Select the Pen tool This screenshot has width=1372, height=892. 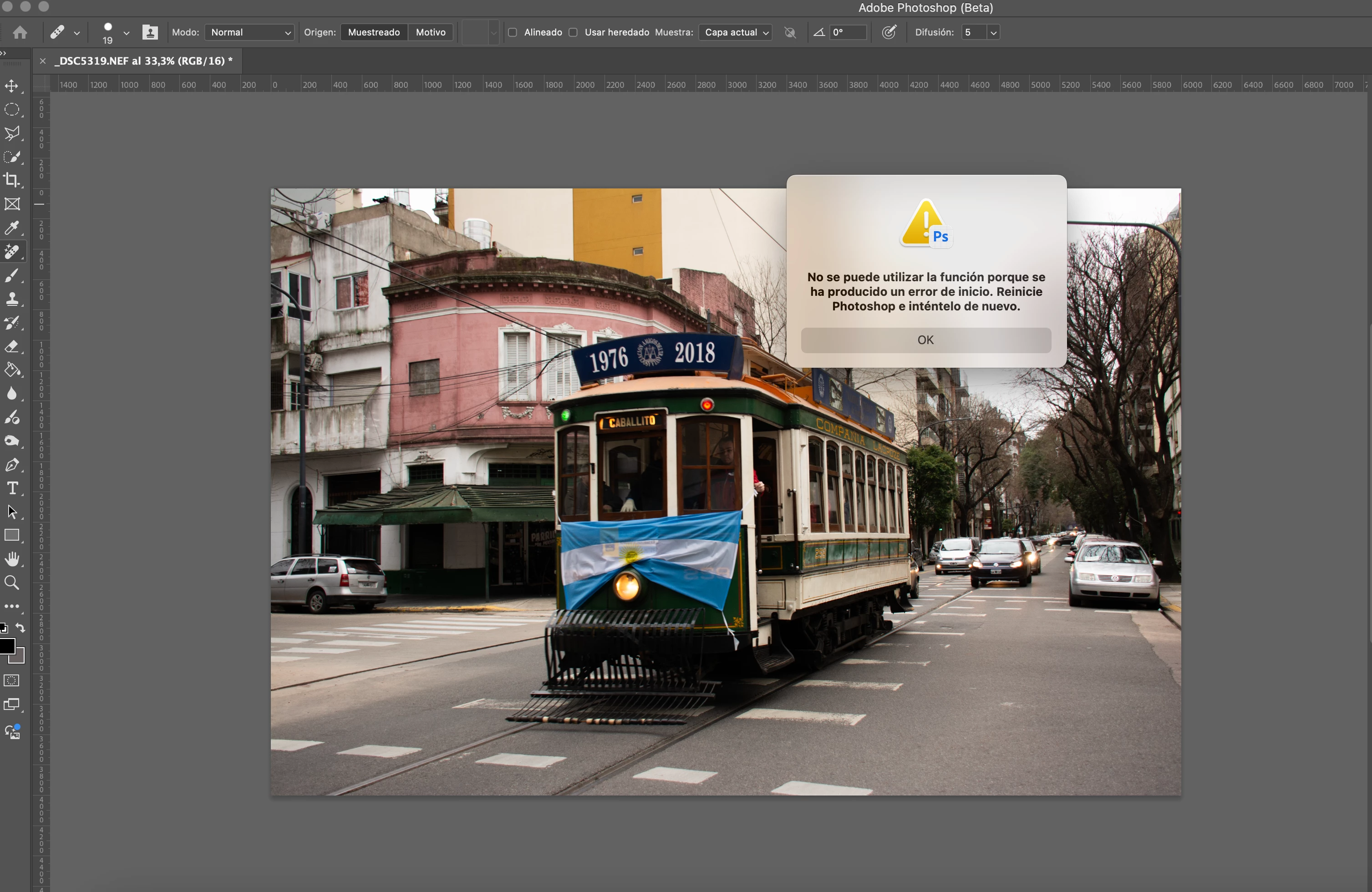11,465
